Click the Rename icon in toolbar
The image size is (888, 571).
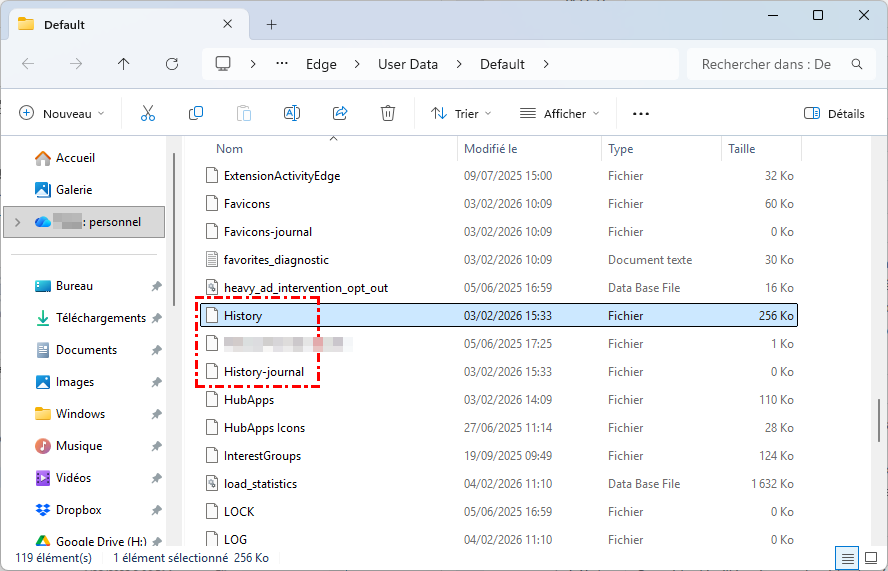point(292,113)
